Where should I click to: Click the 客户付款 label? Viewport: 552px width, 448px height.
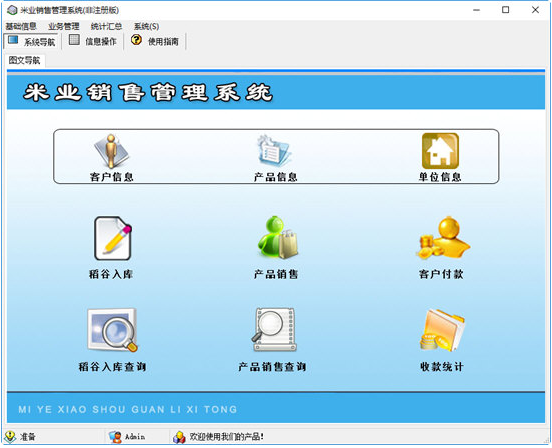tap(441, 274)
